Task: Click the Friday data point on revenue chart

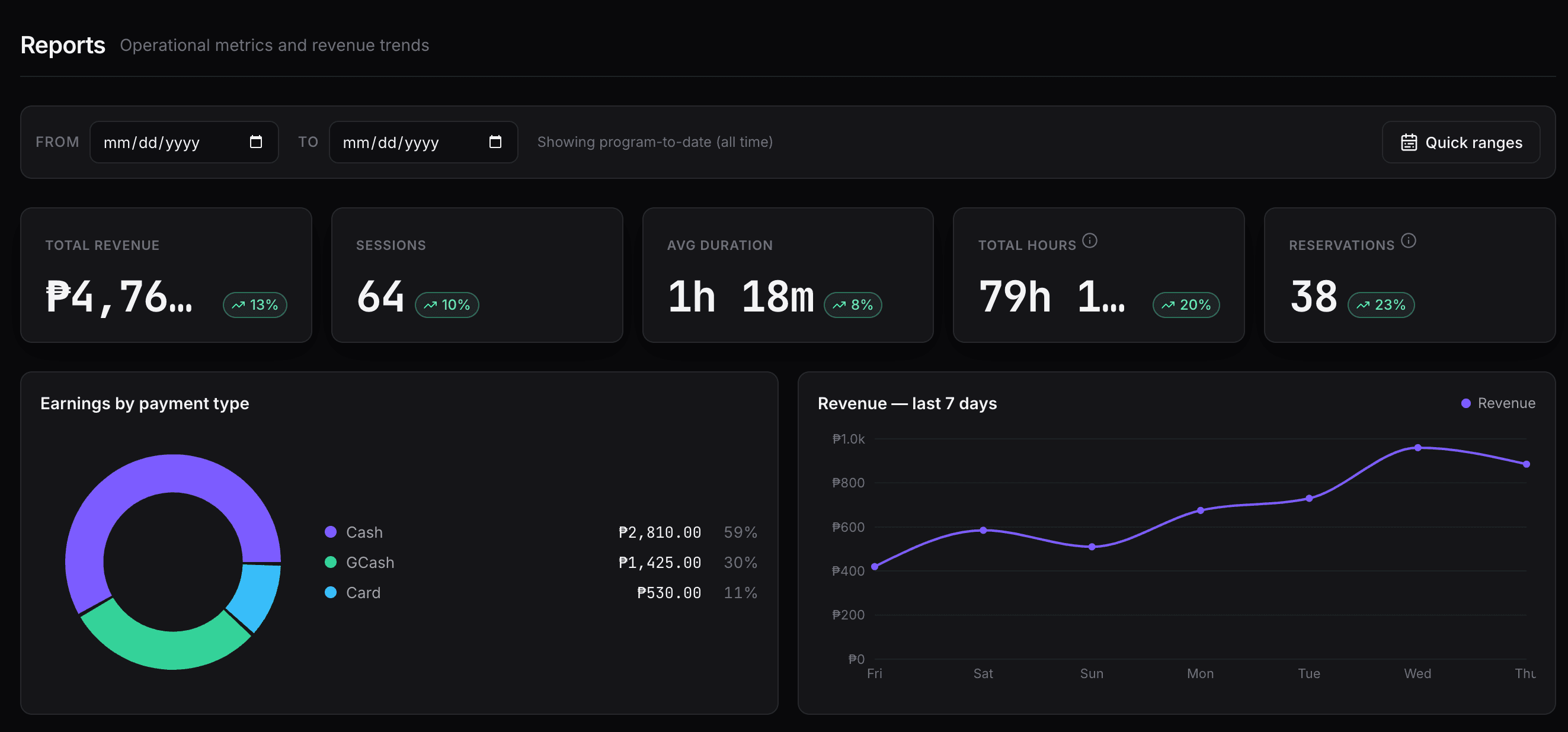Action: (875, 567)
